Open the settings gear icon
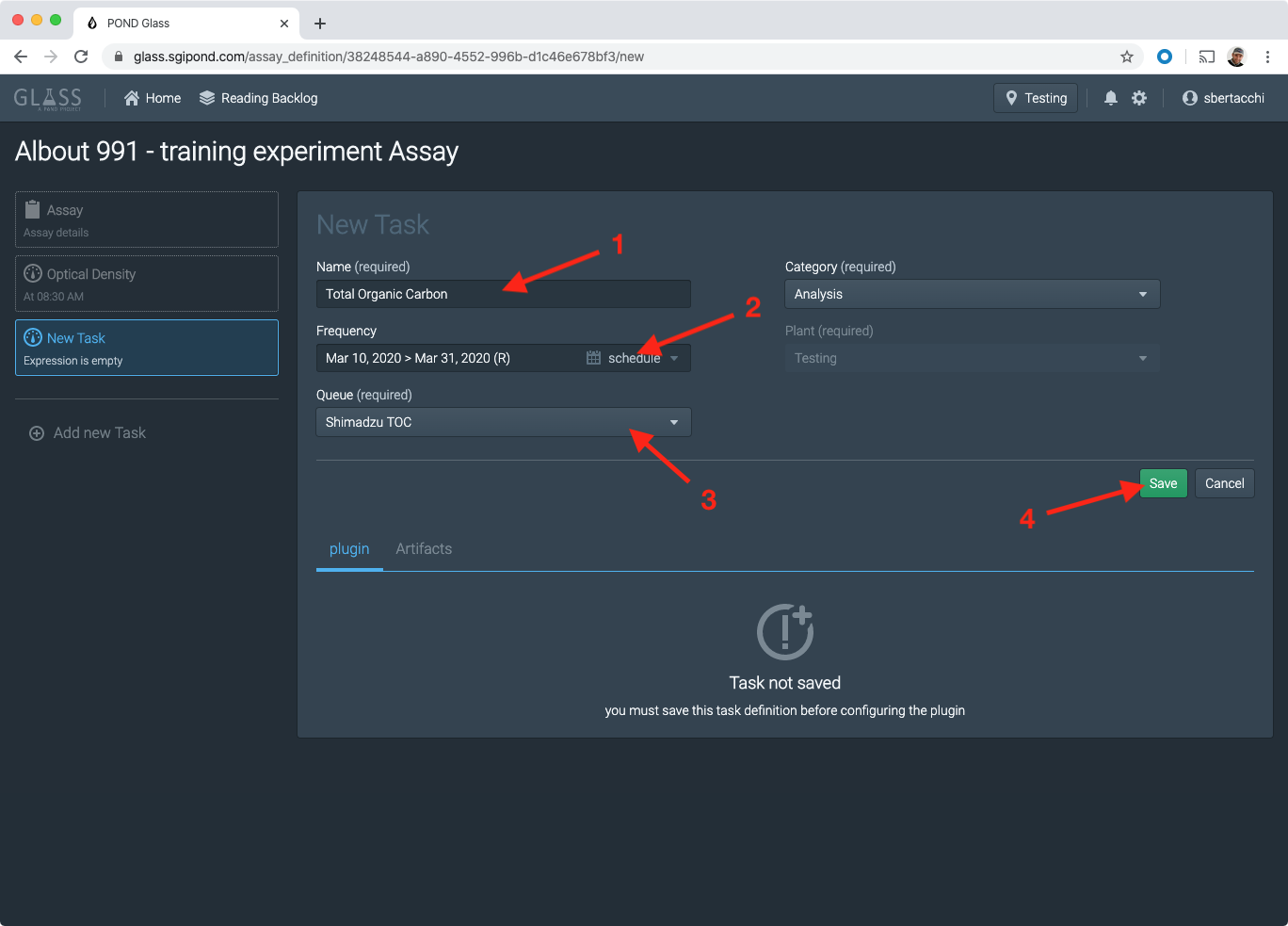The height and width of the screenshot is (926, 1288). tap(1139, 97)
